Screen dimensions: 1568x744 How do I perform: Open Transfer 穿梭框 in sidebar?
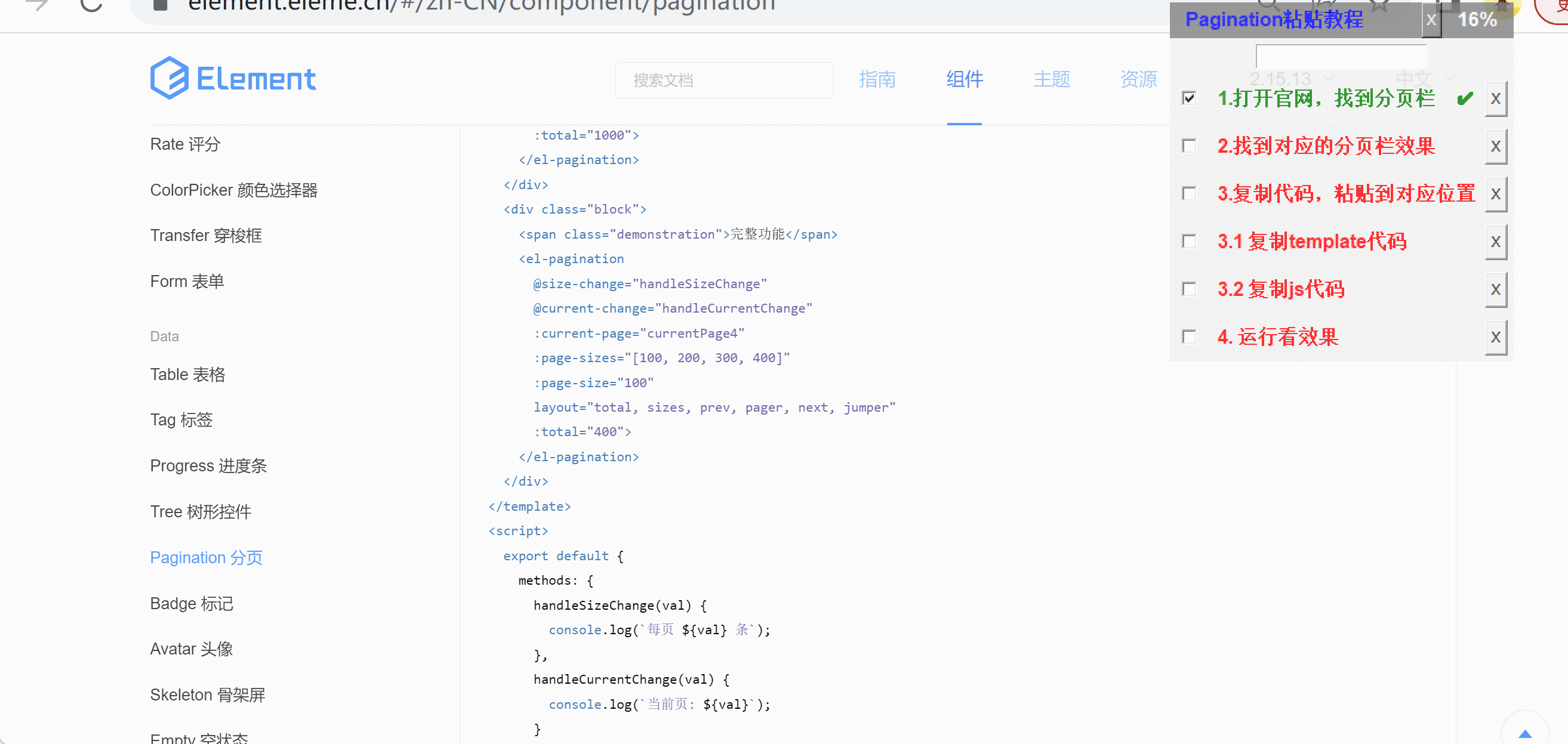(206, 236)
